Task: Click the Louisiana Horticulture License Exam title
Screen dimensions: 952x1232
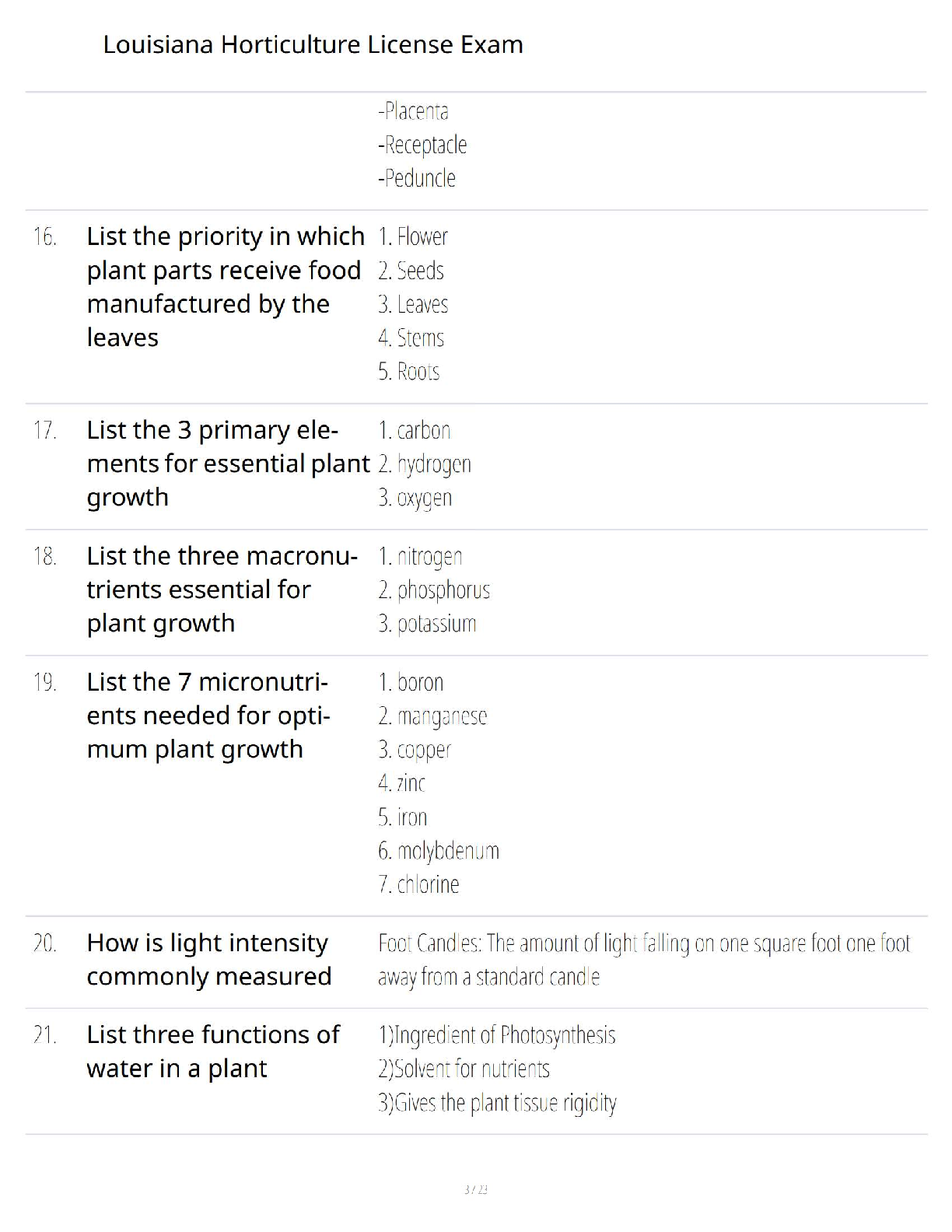Action: point(313,44)
